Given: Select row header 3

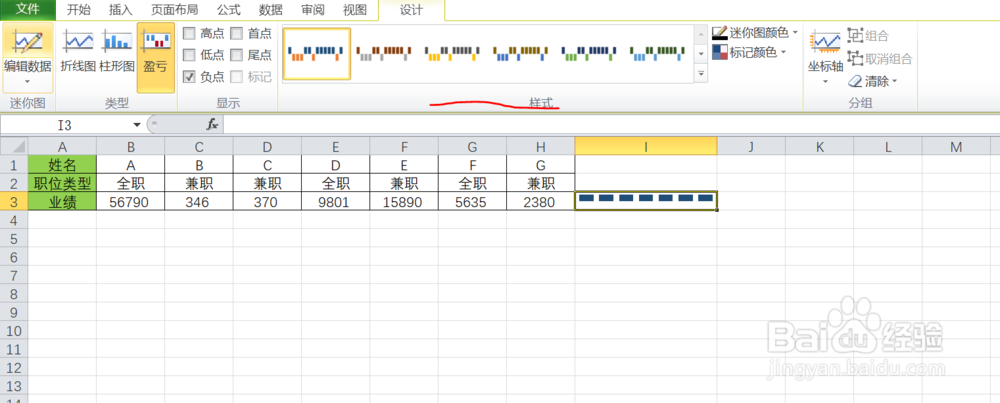Looking at the screenshot, I should click(x=14, y=201).
